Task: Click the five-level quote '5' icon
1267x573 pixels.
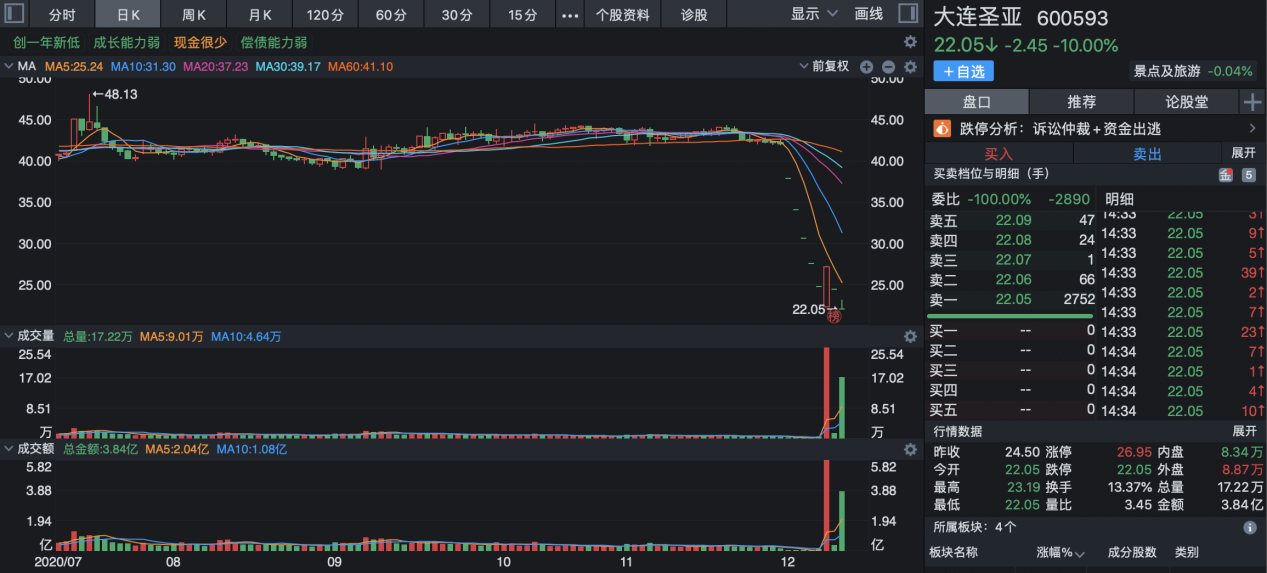Action: pyautogui.click(x=1248, y=175)
